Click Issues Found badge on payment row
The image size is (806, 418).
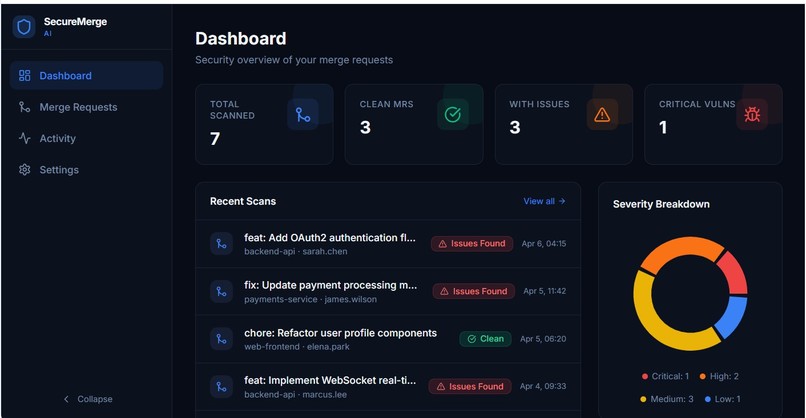pos(473,292)
